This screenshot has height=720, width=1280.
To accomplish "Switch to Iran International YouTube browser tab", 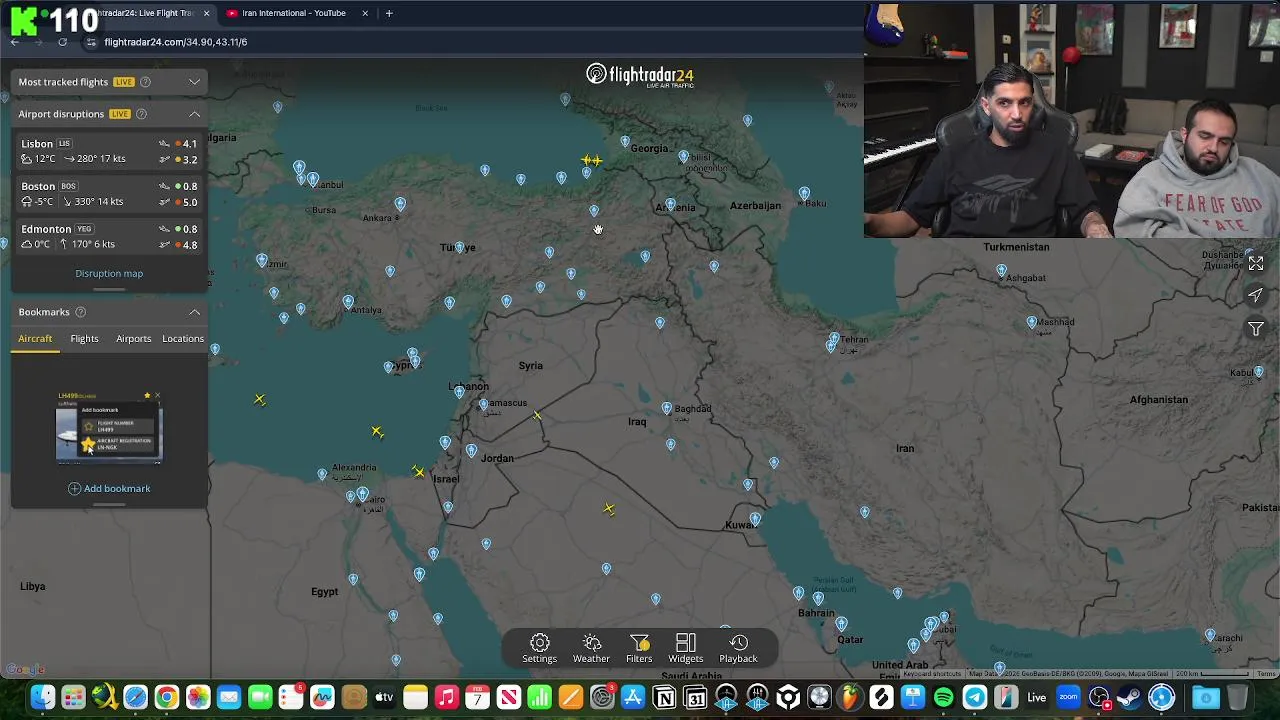I will point(294,13).
